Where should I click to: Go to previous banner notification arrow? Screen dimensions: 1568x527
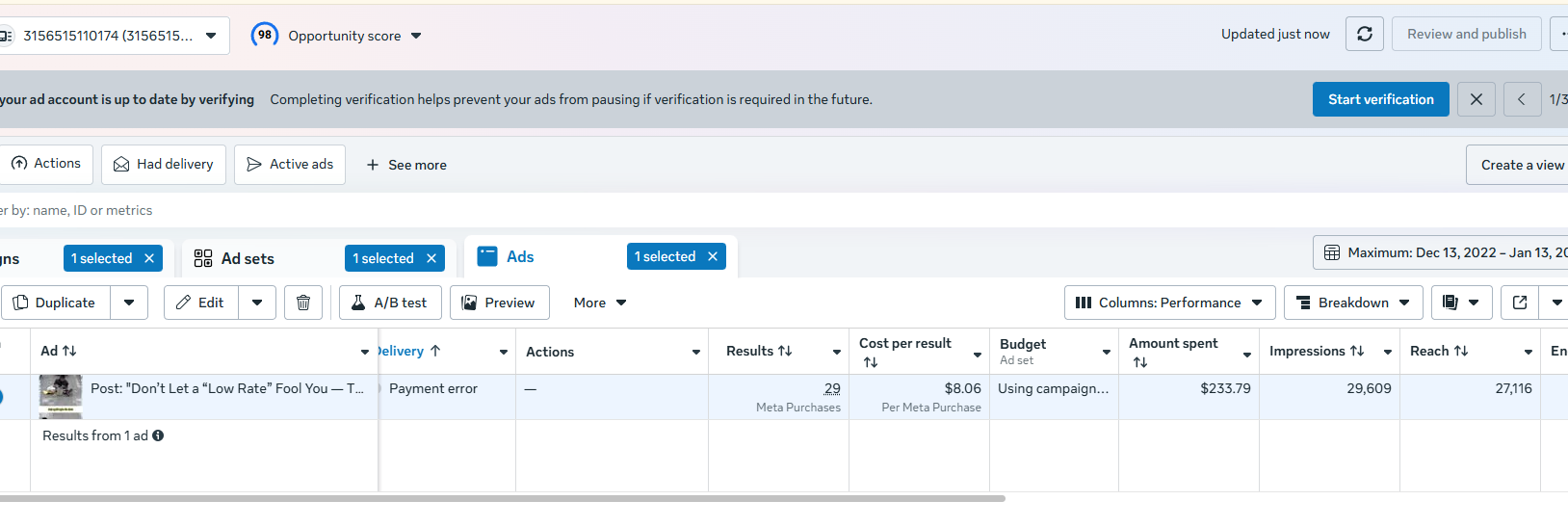(1522, 99)
